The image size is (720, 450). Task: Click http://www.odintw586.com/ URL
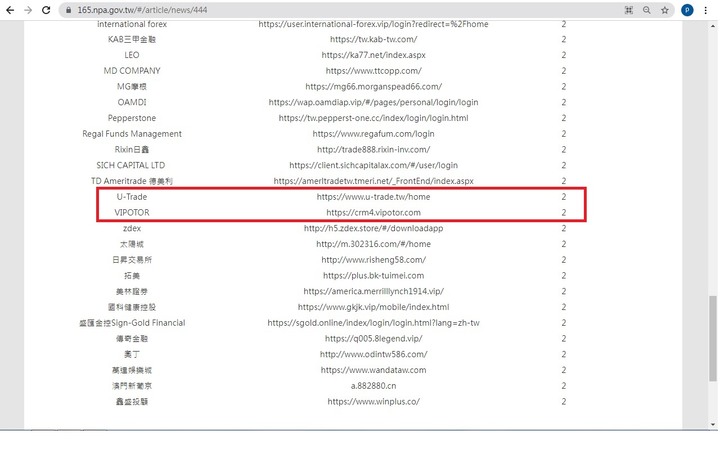pyautogui.click(x=373, y=354)
